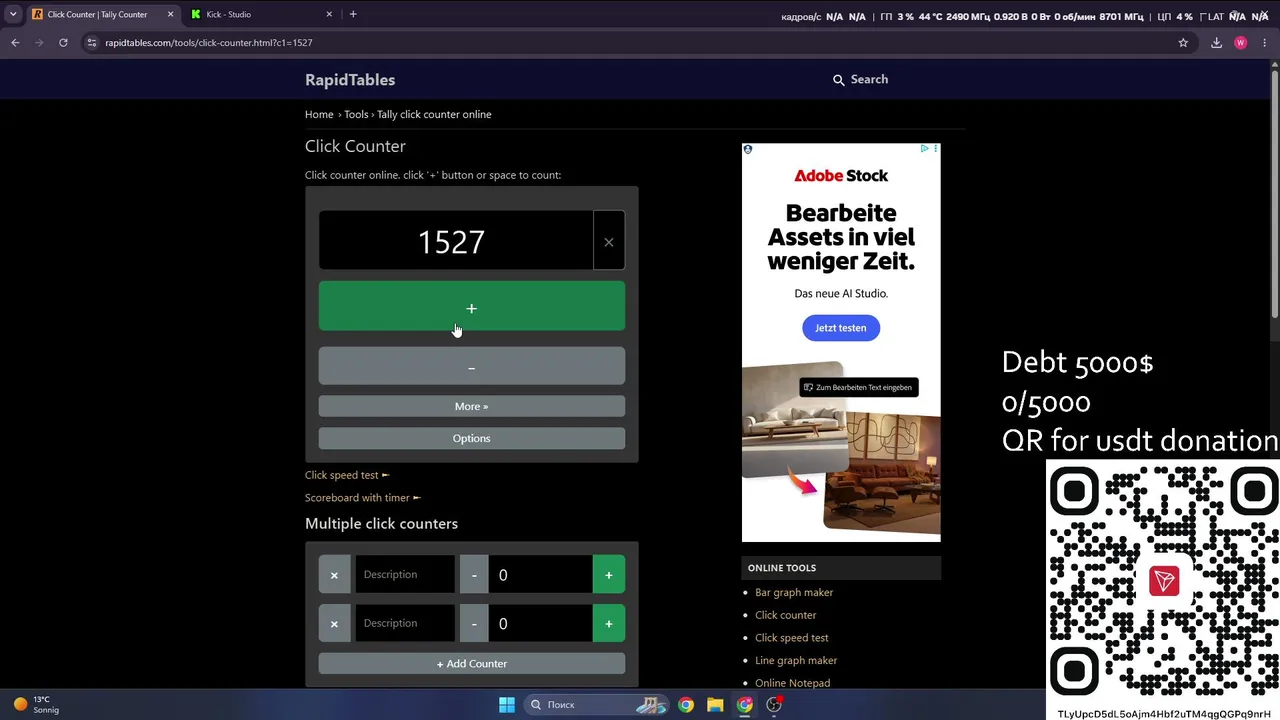1280x720 pixels.
Task: Click the Debt 5000$ overlay text
Action: point(1078,362)
